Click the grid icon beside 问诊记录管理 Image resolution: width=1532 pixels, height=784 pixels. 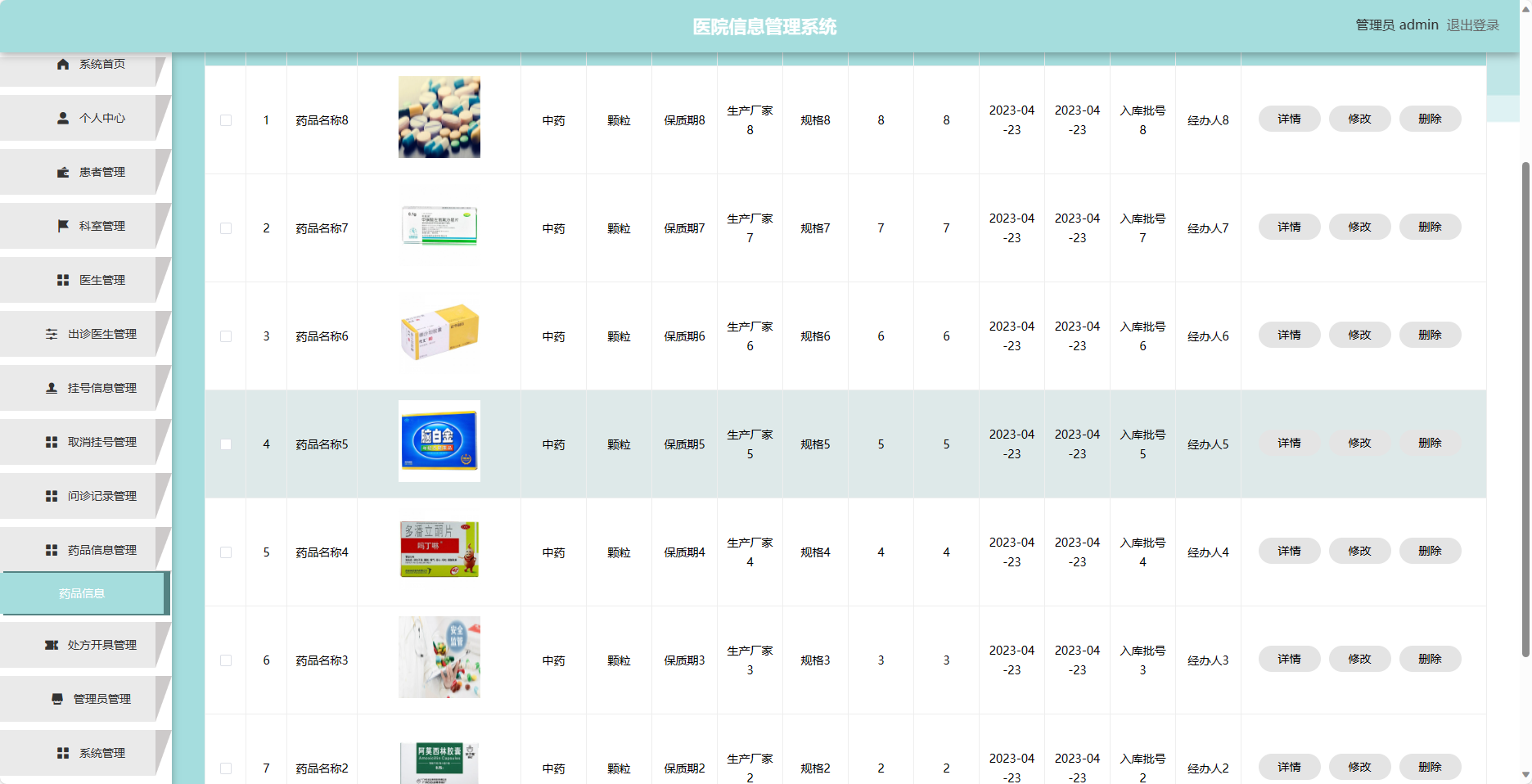coord(52,496)
